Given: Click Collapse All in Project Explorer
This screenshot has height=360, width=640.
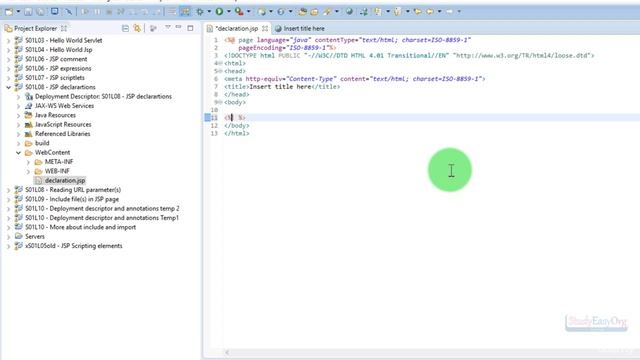Looking at the screenshot, I should click(x=125, y=28).
